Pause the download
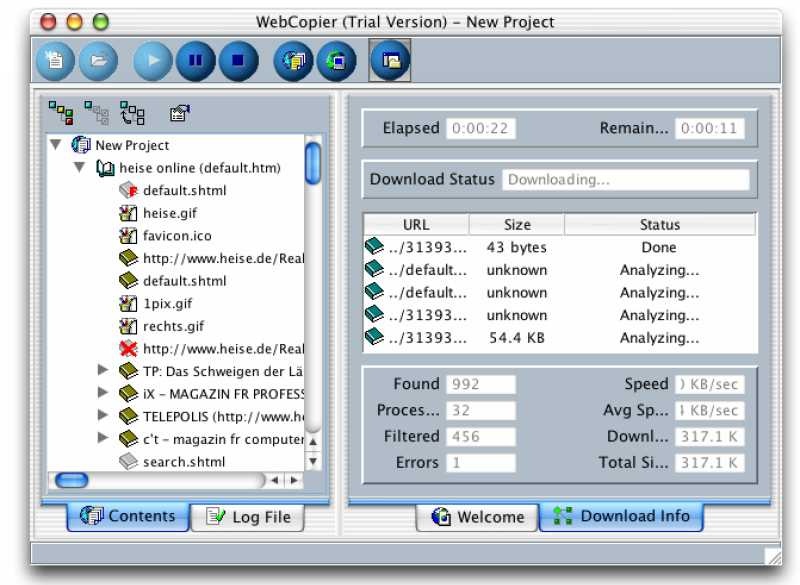The image size is (800, 585). click(195, 61)
